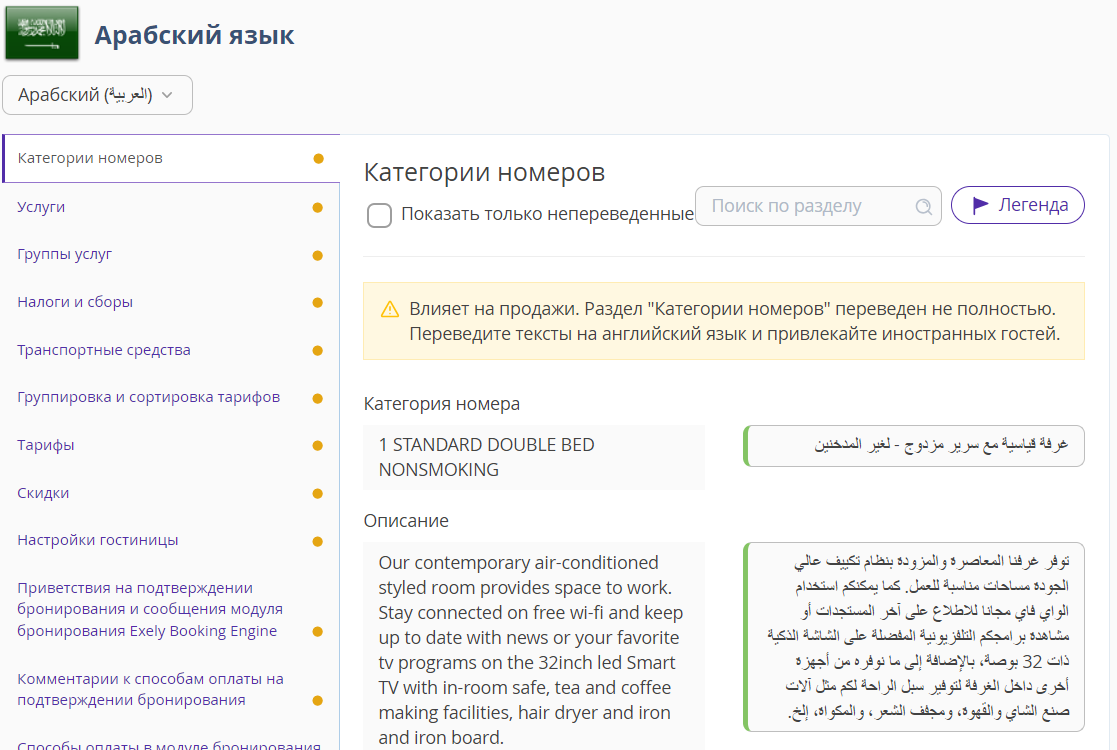Open Комментарии к способам оплаты section
This screenshot has height=750, width=1117.
pos(150,689)
